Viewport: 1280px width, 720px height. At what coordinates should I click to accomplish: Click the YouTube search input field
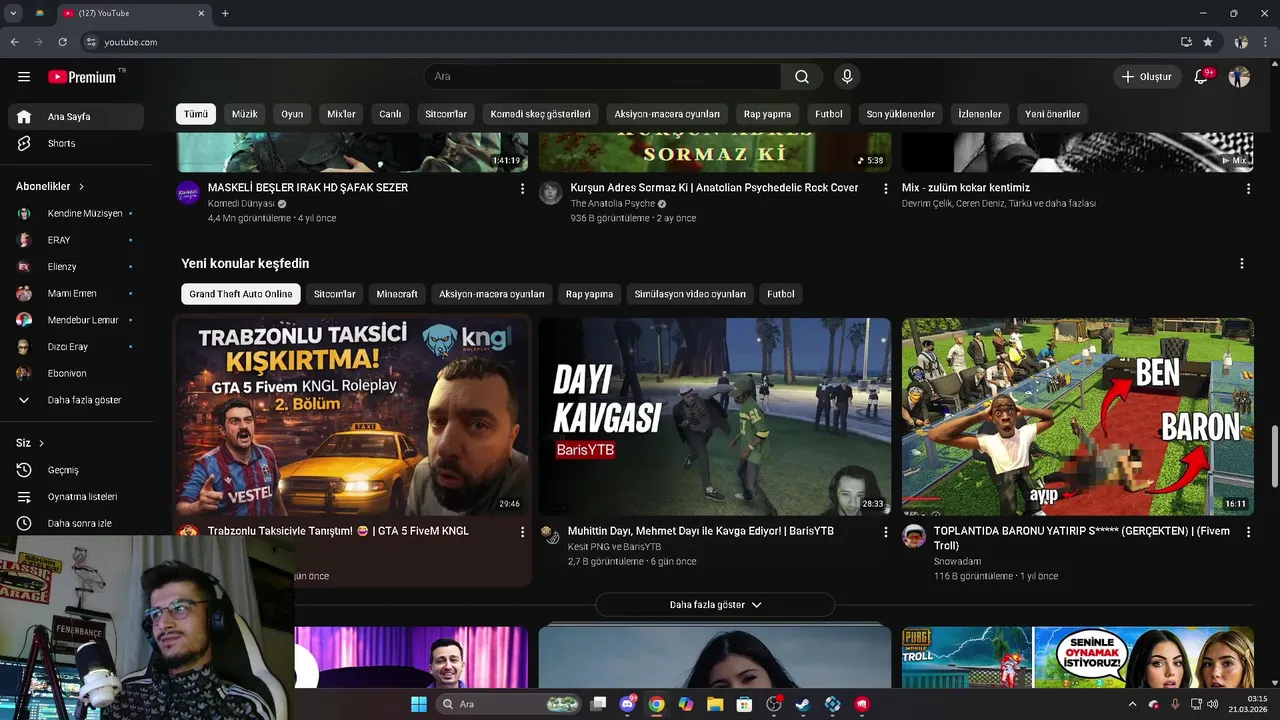pos(603,77)
